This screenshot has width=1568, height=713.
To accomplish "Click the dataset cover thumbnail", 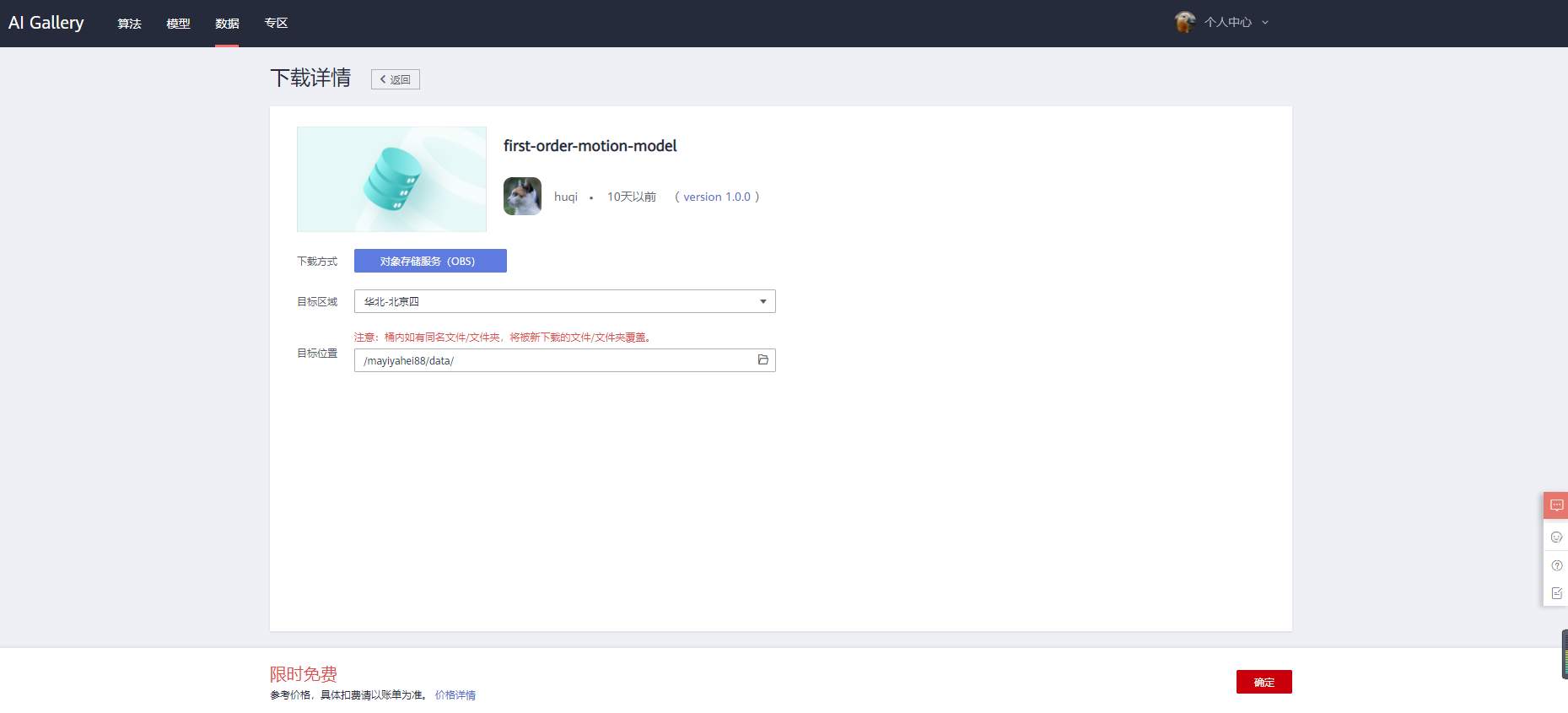I will [x=391, y=179].
